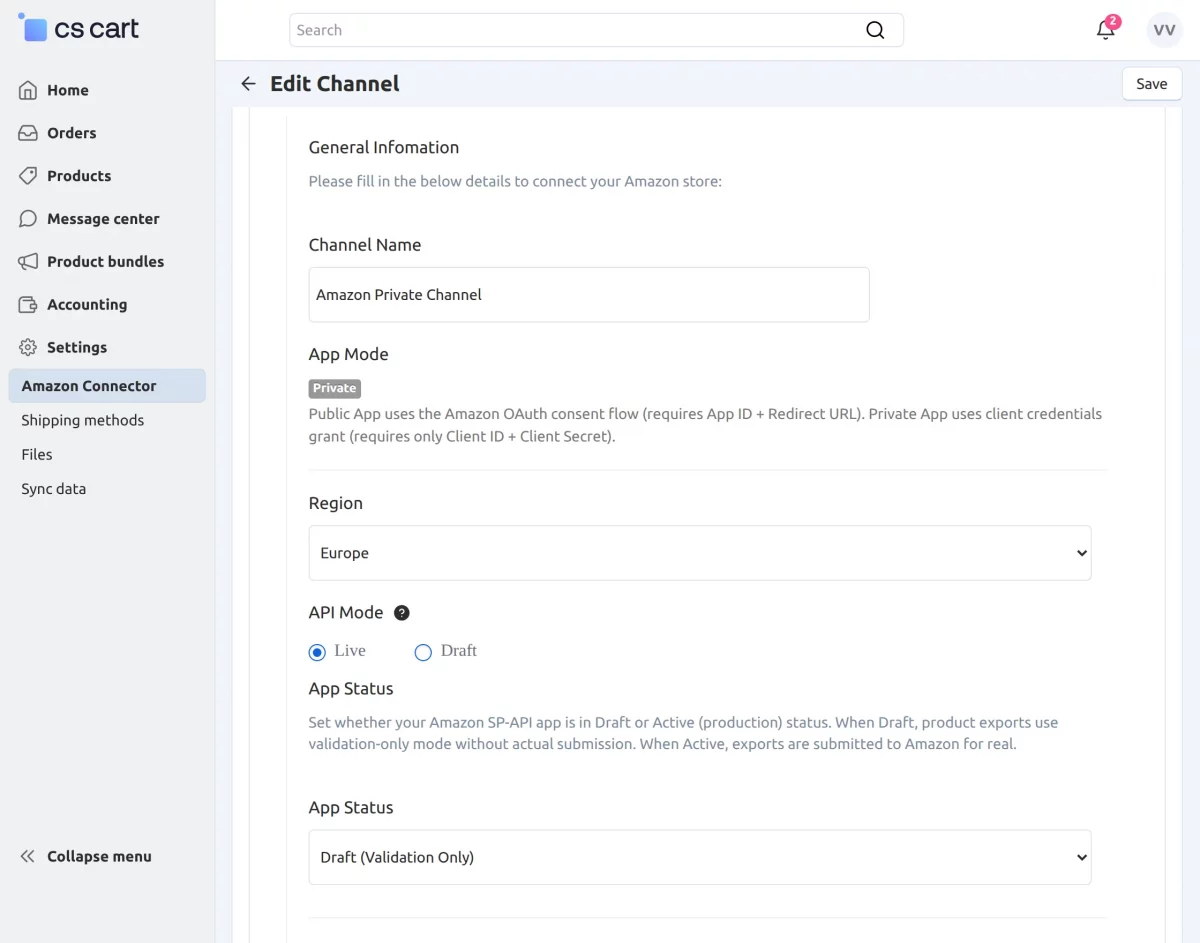
Task: Click the Edit Channel heading
Action: pyautogui.click(x=335, y=84)
